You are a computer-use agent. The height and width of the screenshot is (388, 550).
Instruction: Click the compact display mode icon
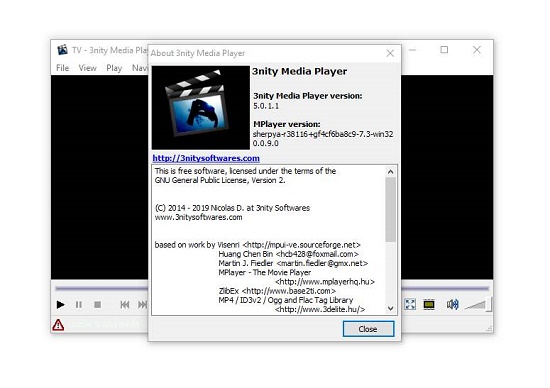click(x=429, y=304)
